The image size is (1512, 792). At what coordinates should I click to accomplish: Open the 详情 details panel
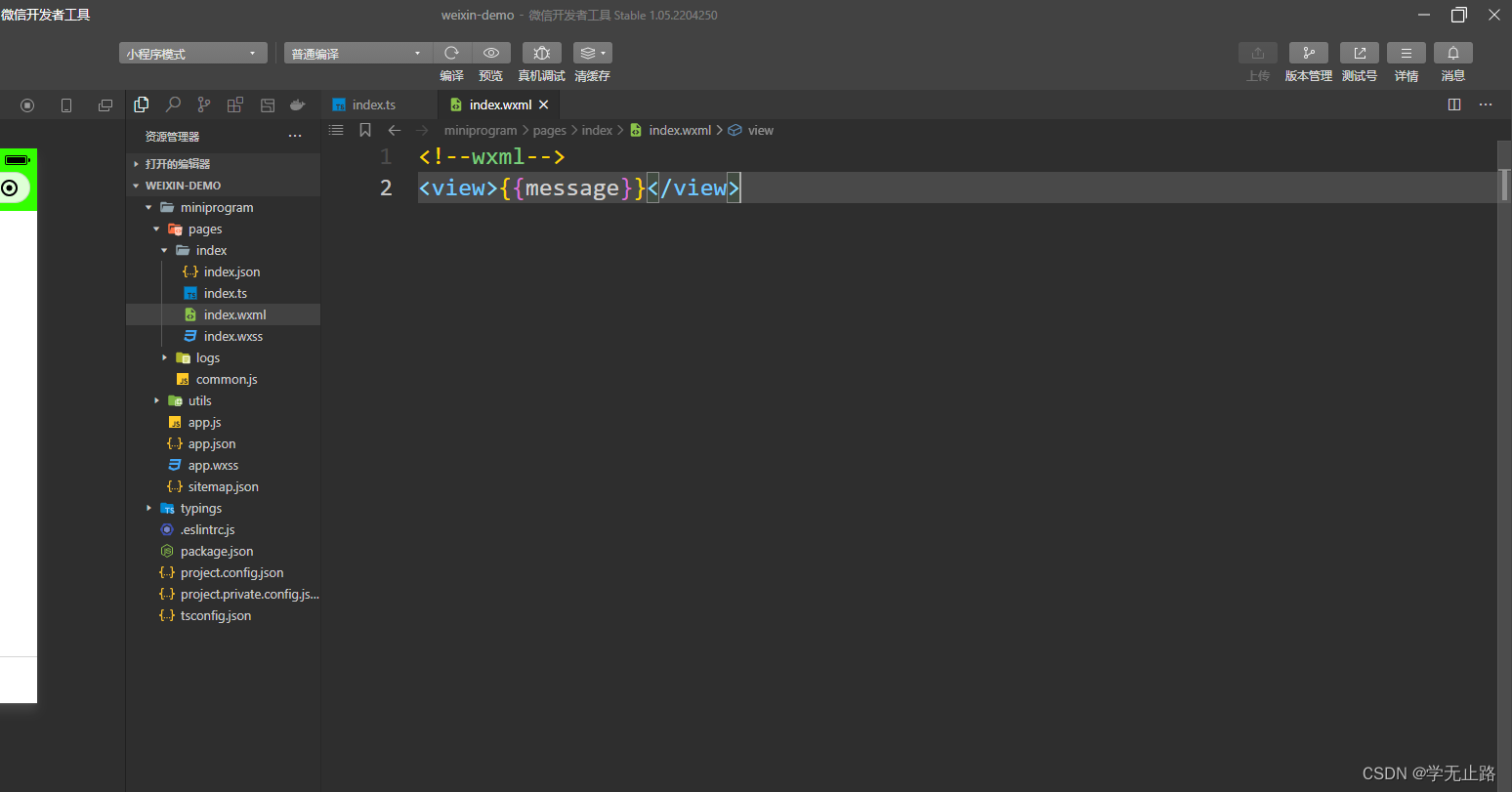pos(1407,53)
